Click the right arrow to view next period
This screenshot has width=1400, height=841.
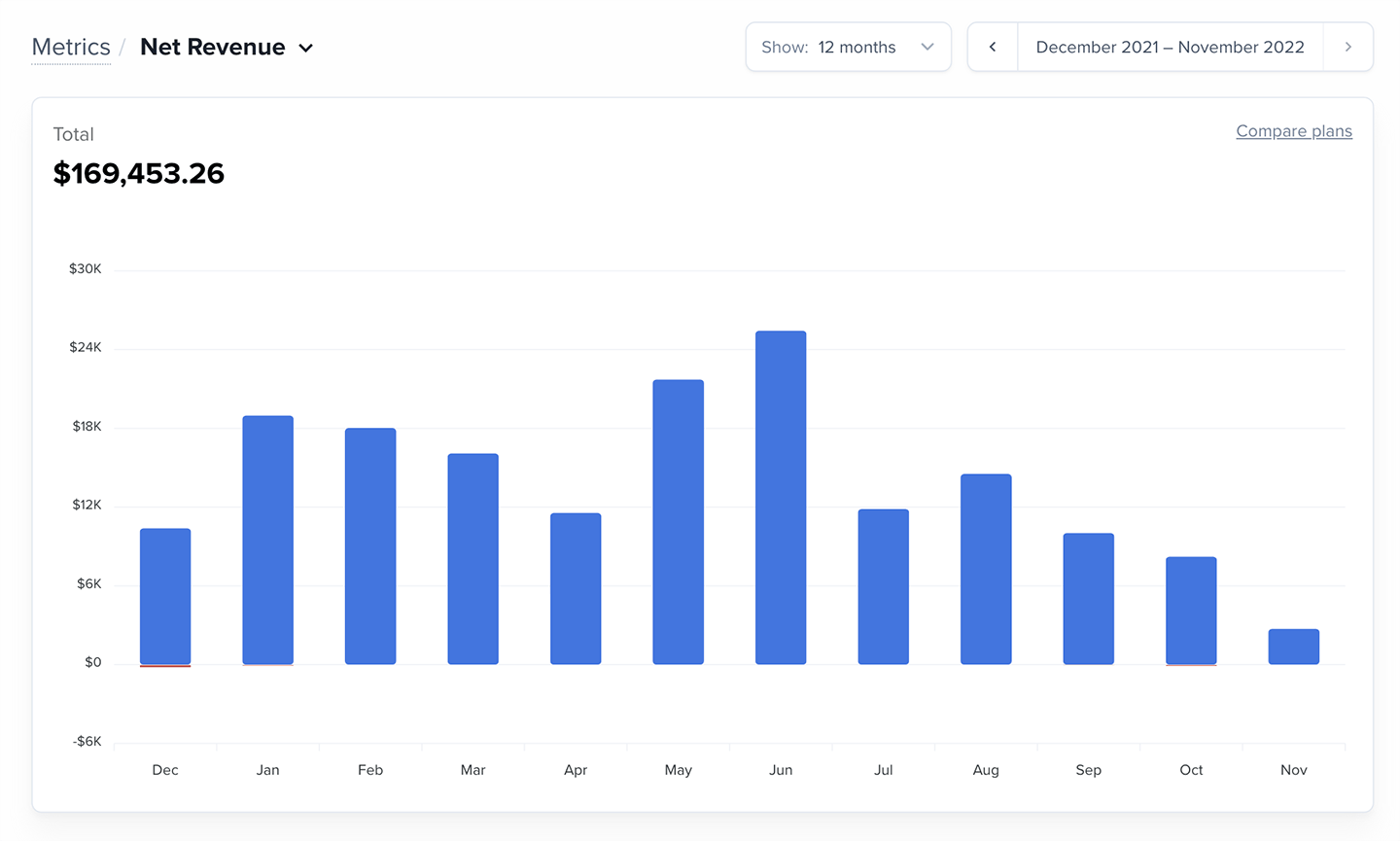tap(1347, 46)
